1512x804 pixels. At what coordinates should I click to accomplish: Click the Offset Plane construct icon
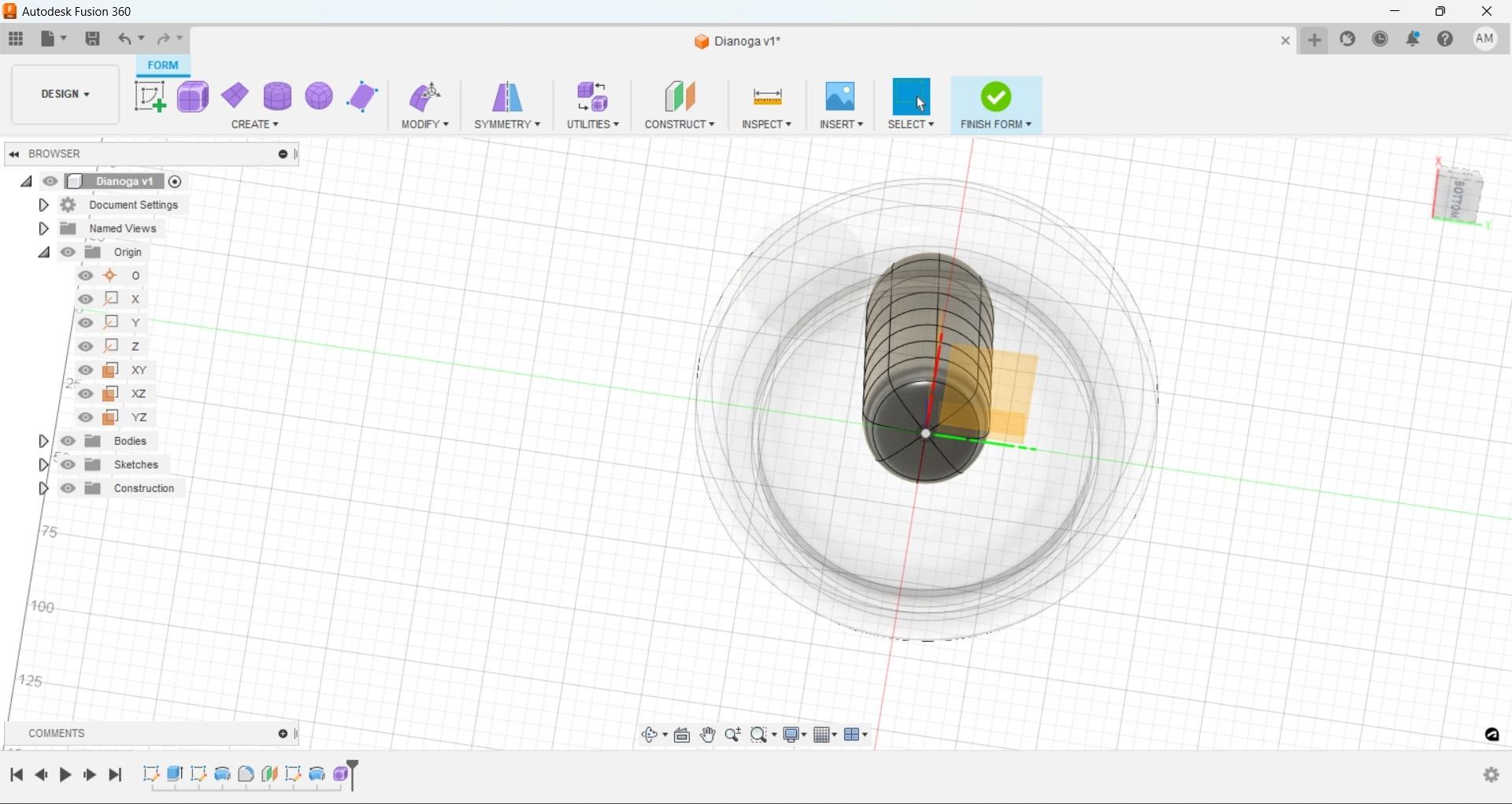coord(680,97)
